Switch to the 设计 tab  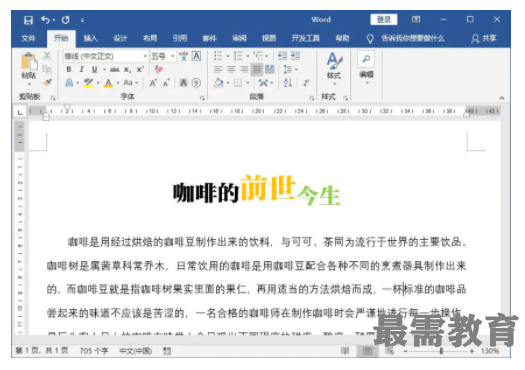pyautogui.click(x=120, y=39)
